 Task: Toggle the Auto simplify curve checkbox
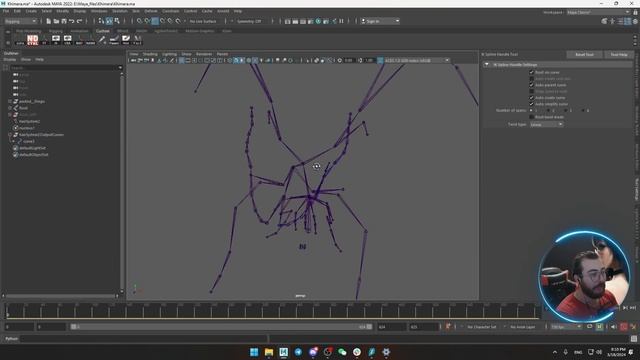pyautogui.click(x=531, y=104)
